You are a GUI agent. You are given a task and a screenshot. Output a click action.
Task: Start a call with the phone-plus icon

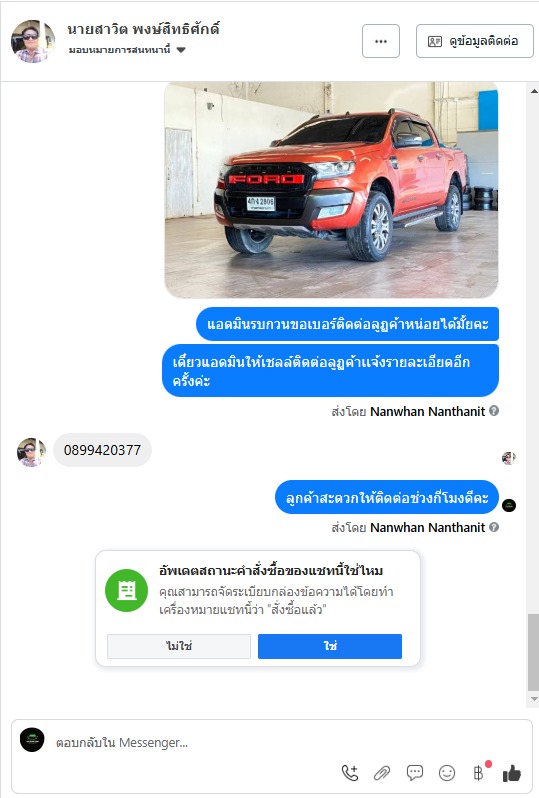(x=350, y=773)
